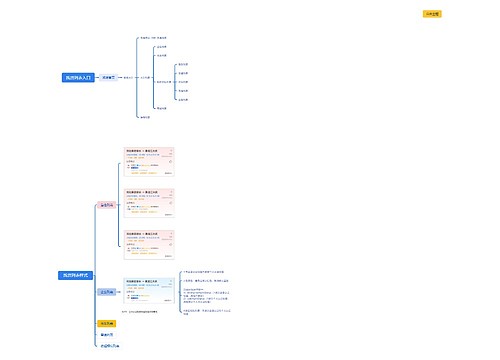
Task: Select the last text node of the lower map
Action: point(110,346)
